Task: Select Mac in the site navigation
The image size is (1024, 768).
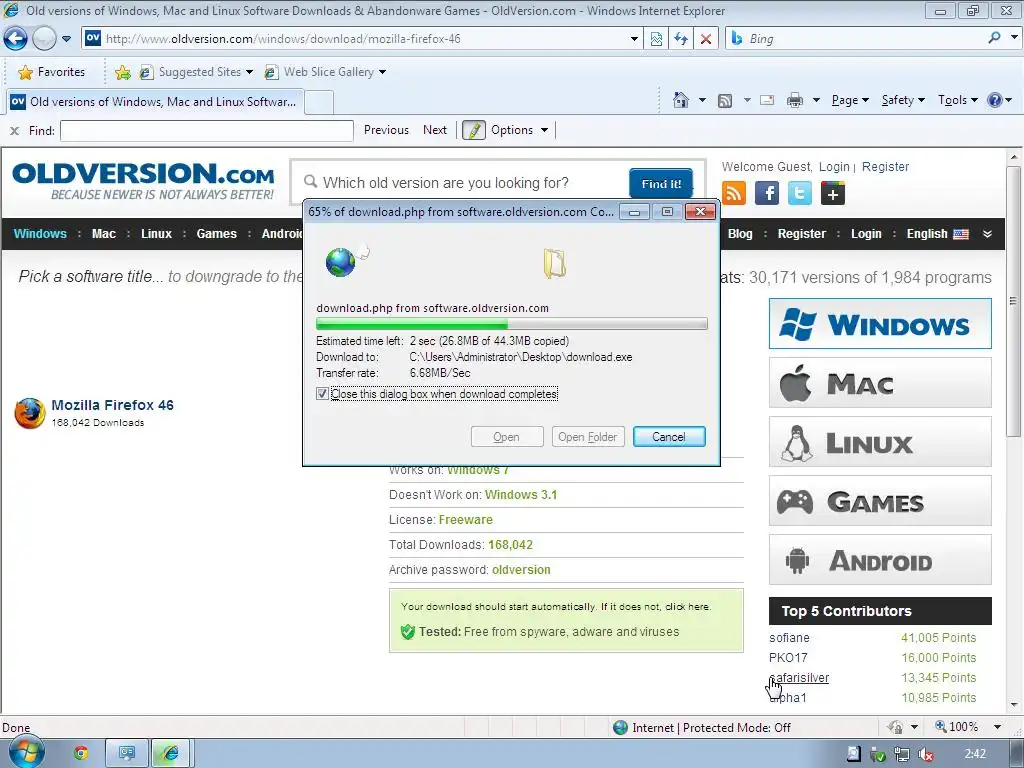Action: 104,234
